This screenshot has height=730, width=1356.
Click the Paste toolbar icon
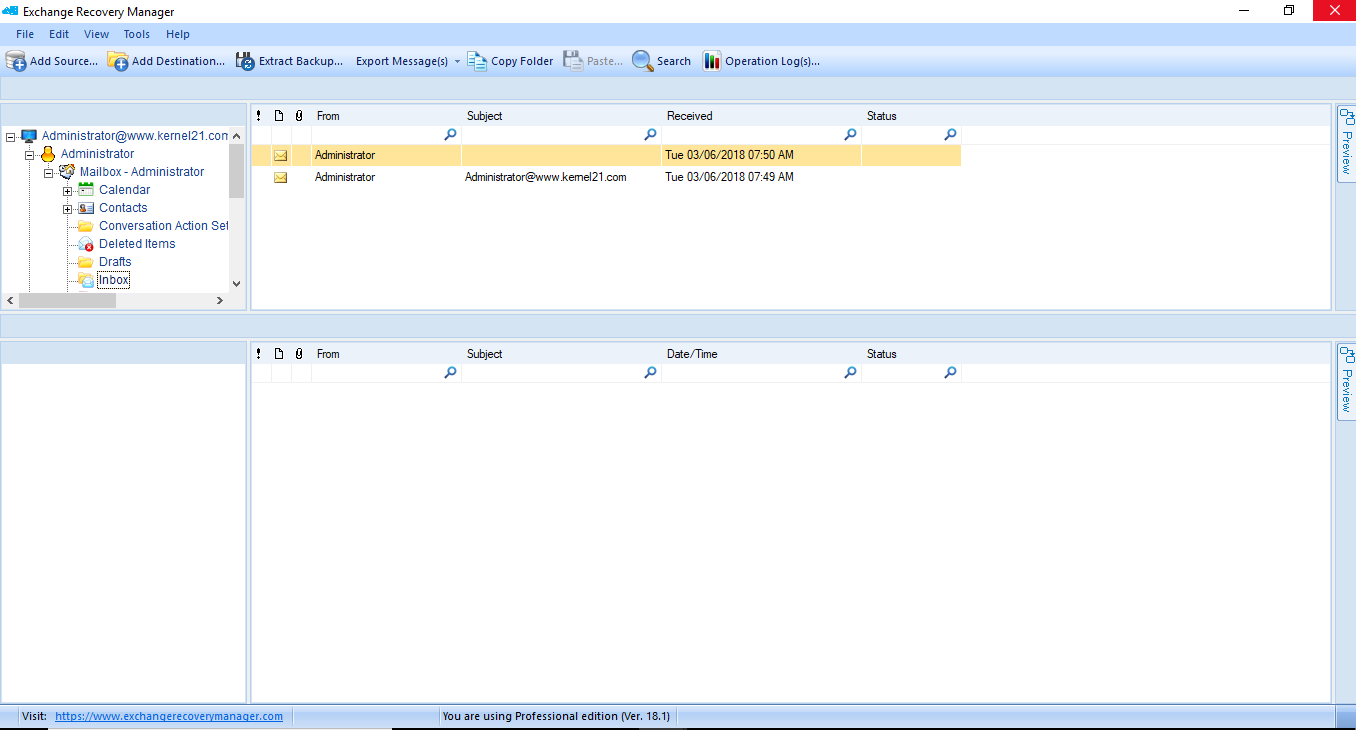click(573, 61)
